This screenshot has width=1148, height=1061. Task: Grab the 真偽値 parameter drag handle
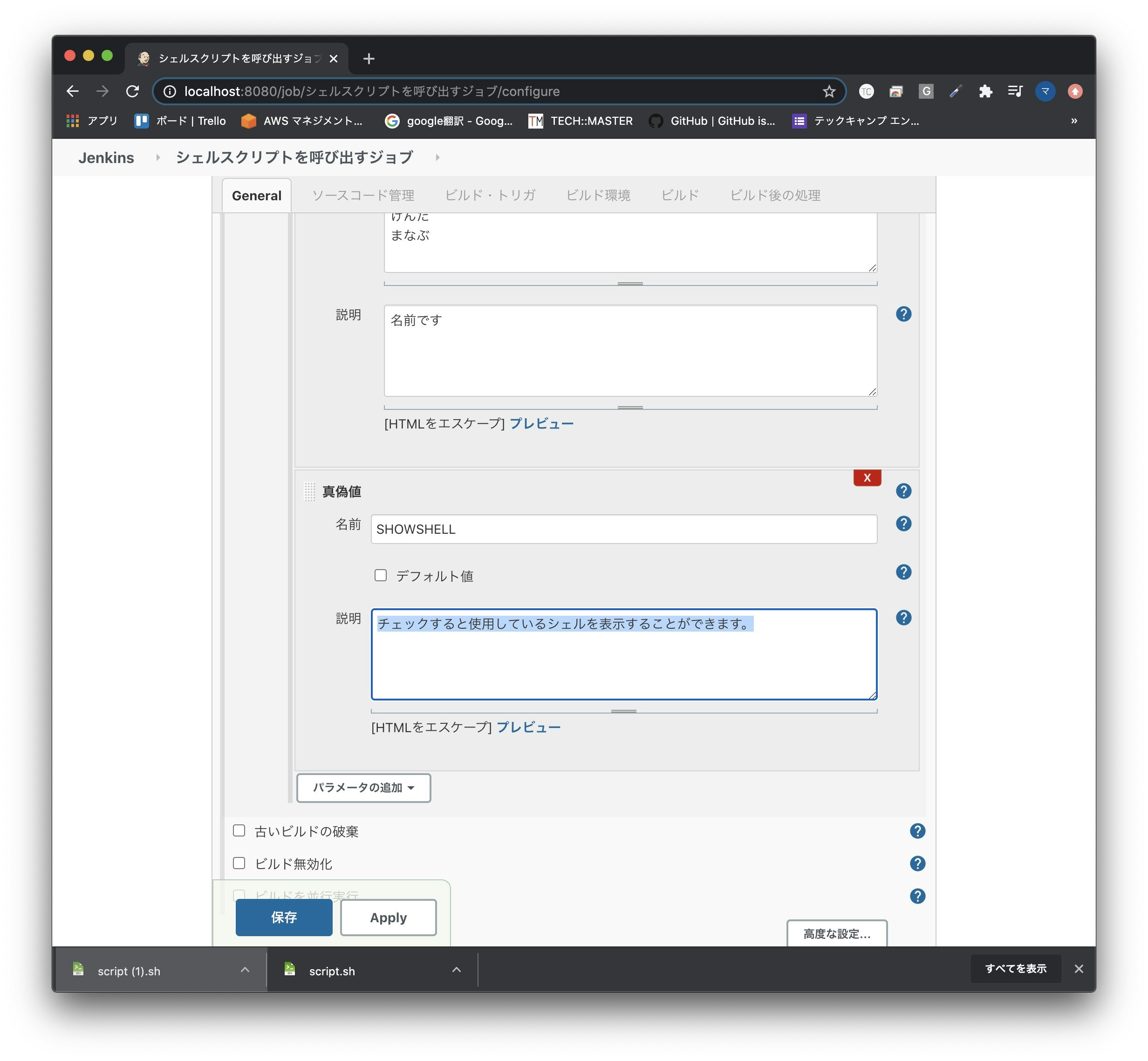click(309, 491)
